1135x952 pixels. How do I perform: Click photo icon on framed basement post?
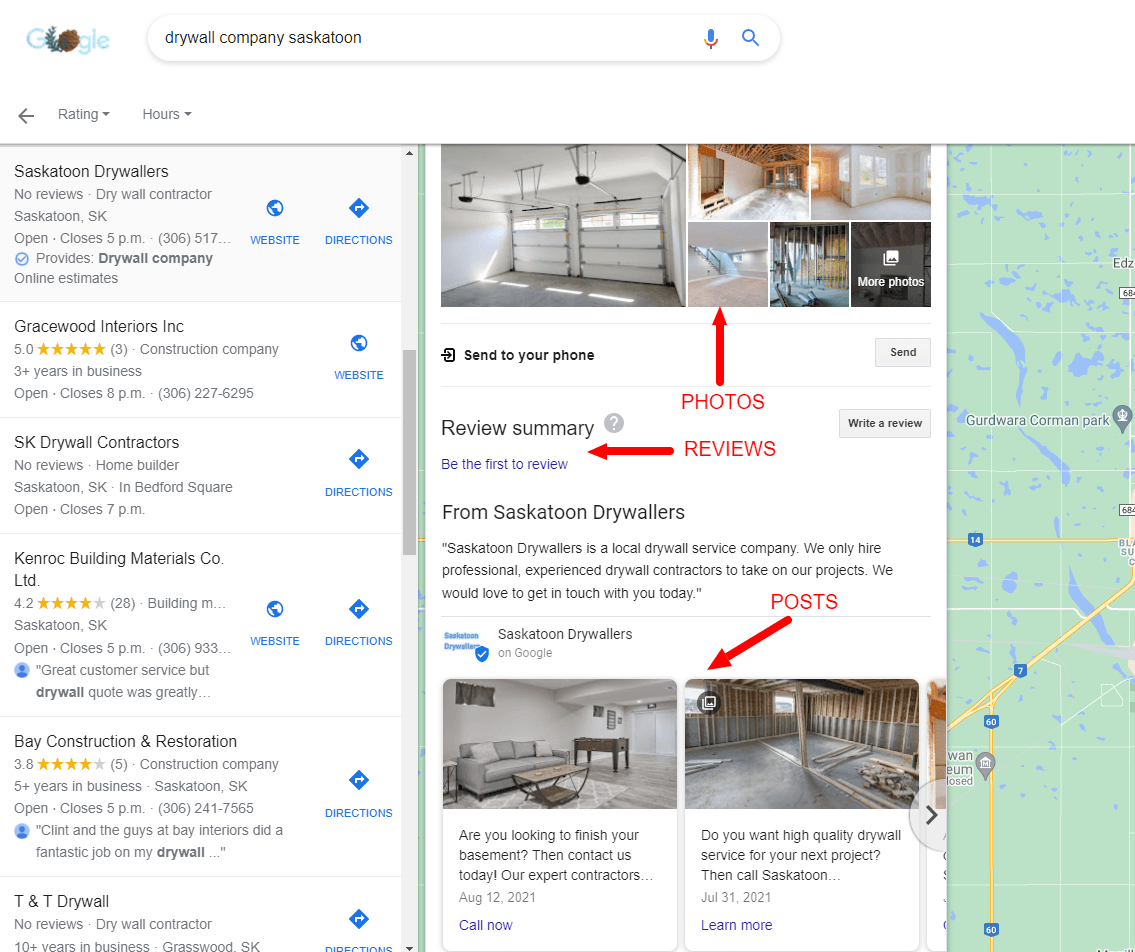click(x=709, y=702)
